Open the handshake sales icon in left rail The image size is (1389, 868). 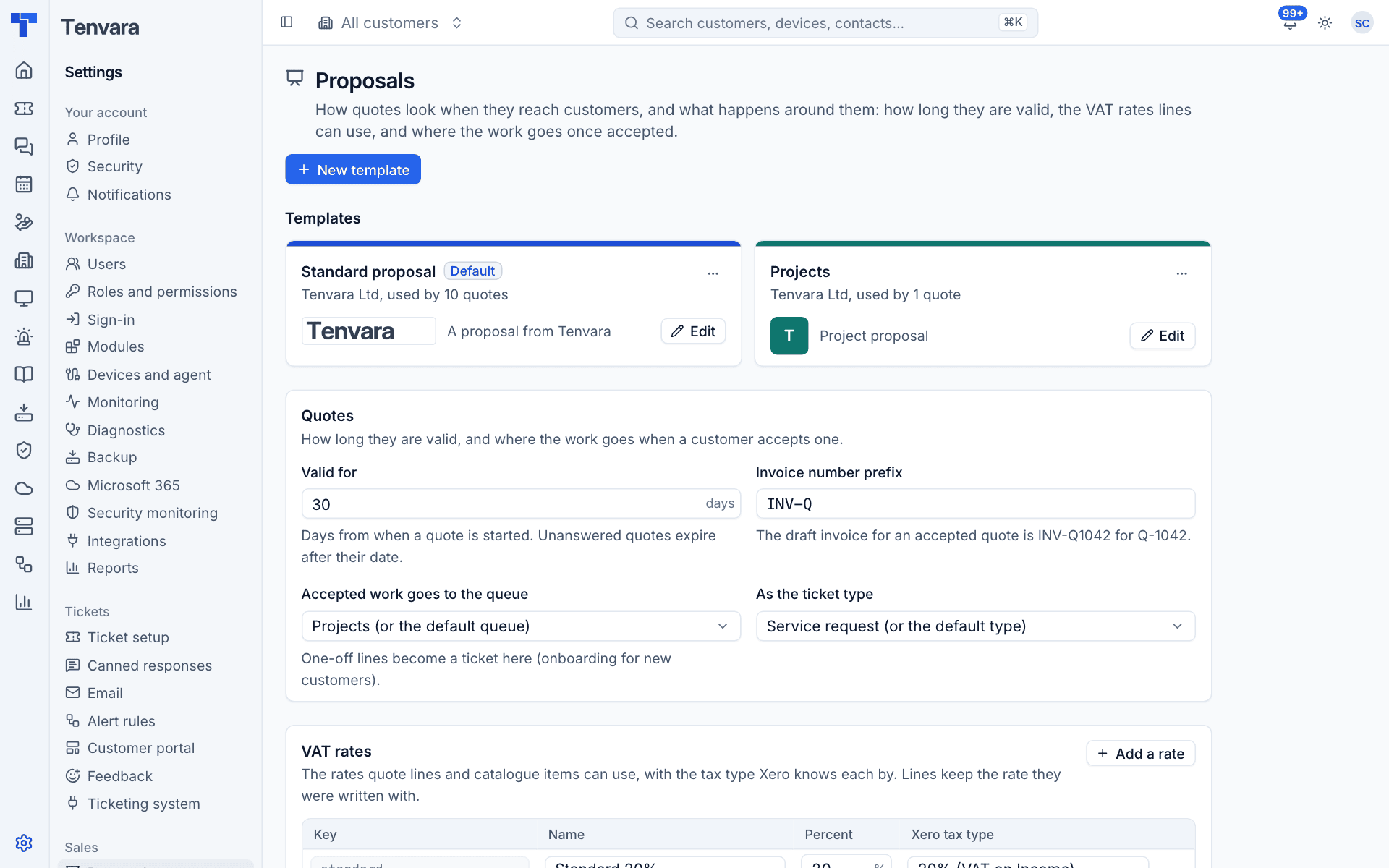point(24,222)
